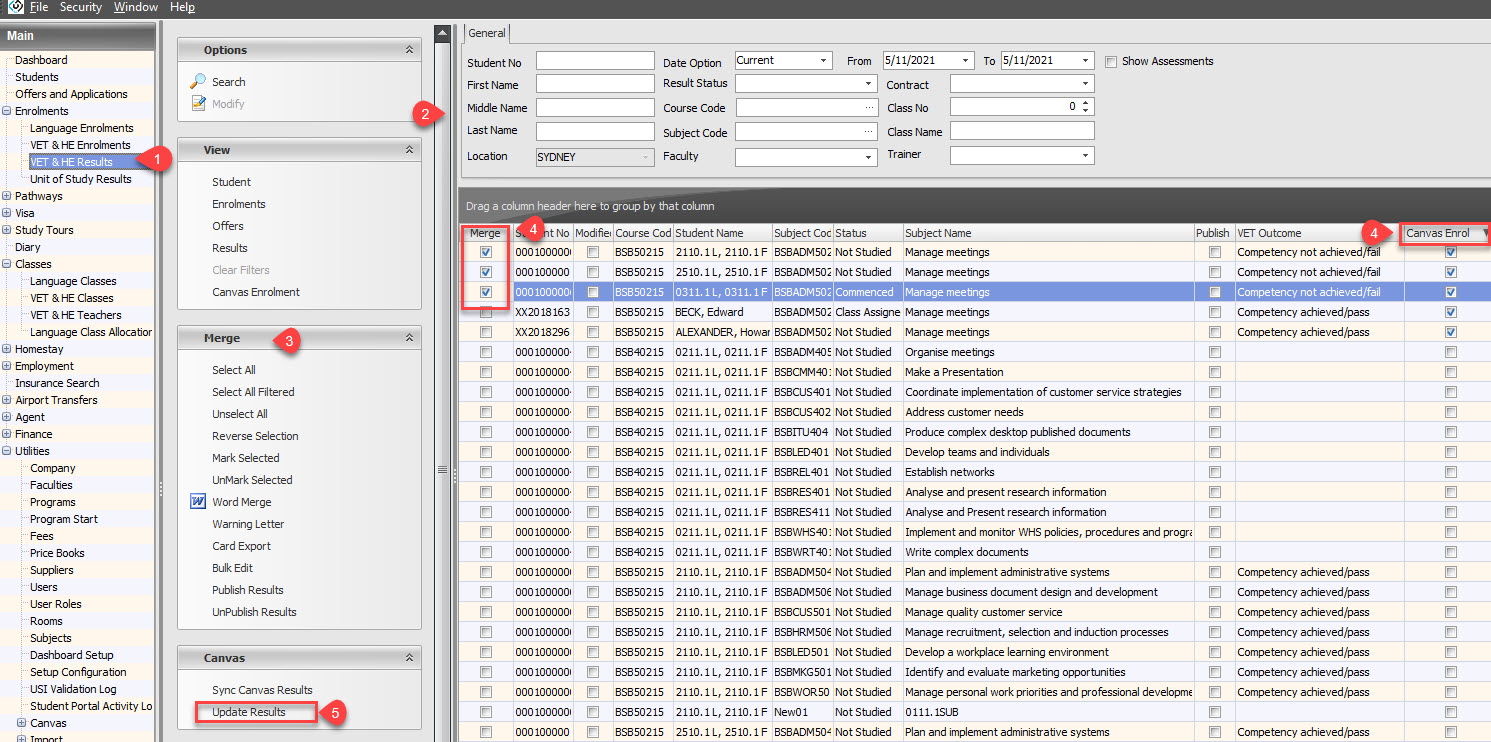Click the Word Merge document icon
1491x742 pixels.
pos(197,502)
